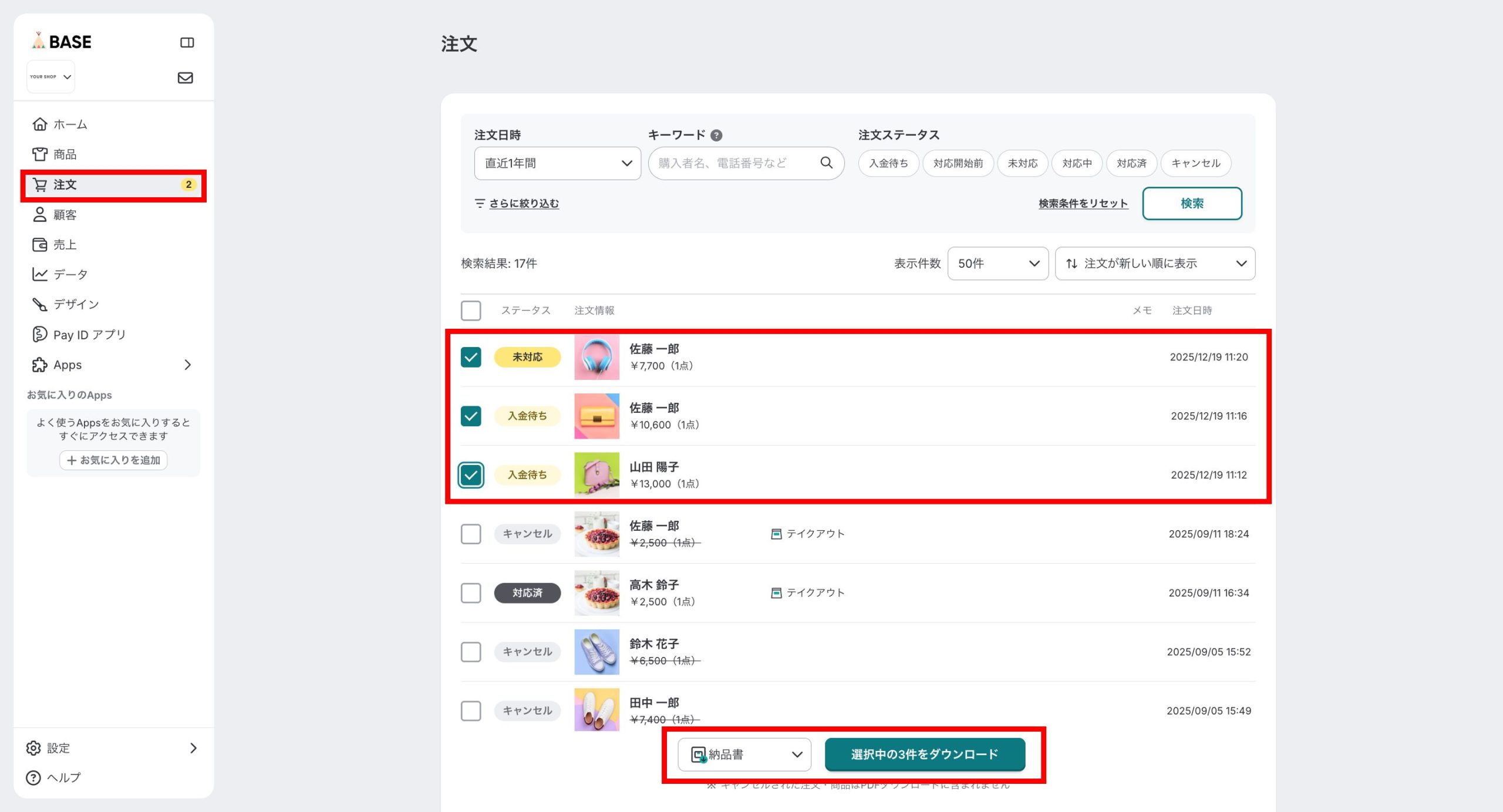Click the data chart icon
Viewport: 1503px width, 812px height.
click(x=39, y=274)
